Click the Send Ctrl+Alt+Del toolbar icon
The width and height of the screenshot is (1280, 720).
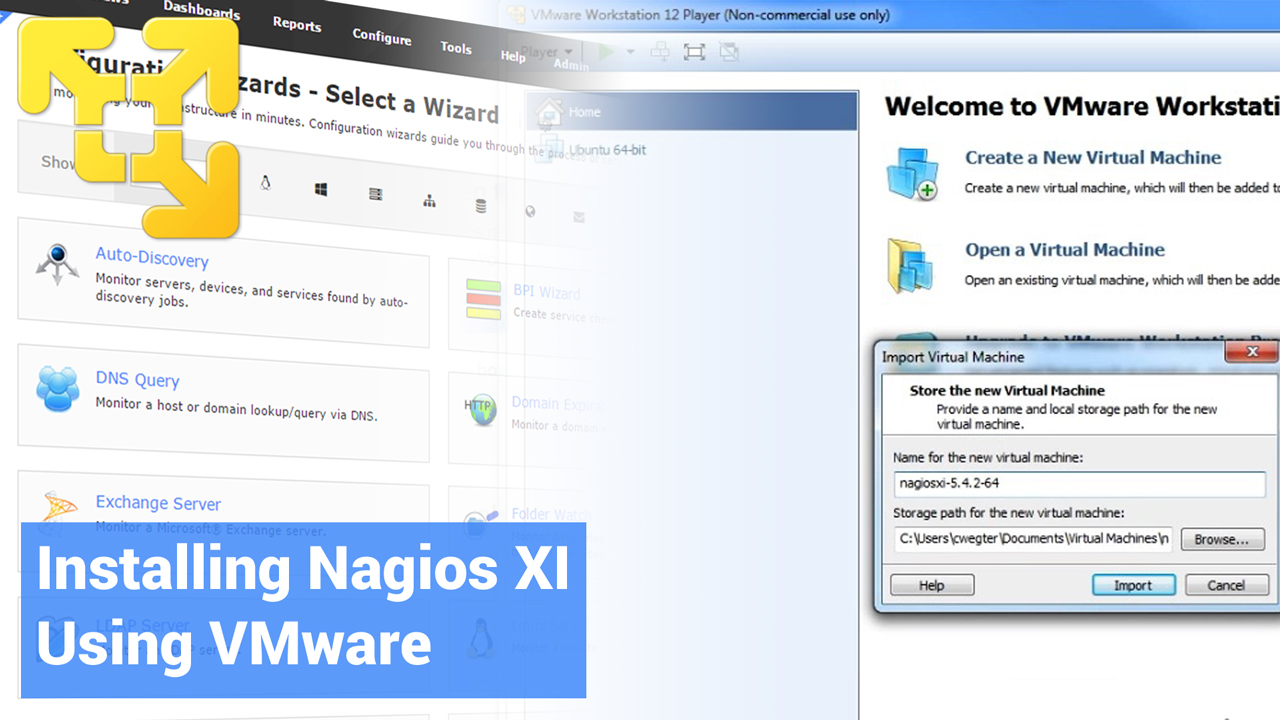click(660, 52)
